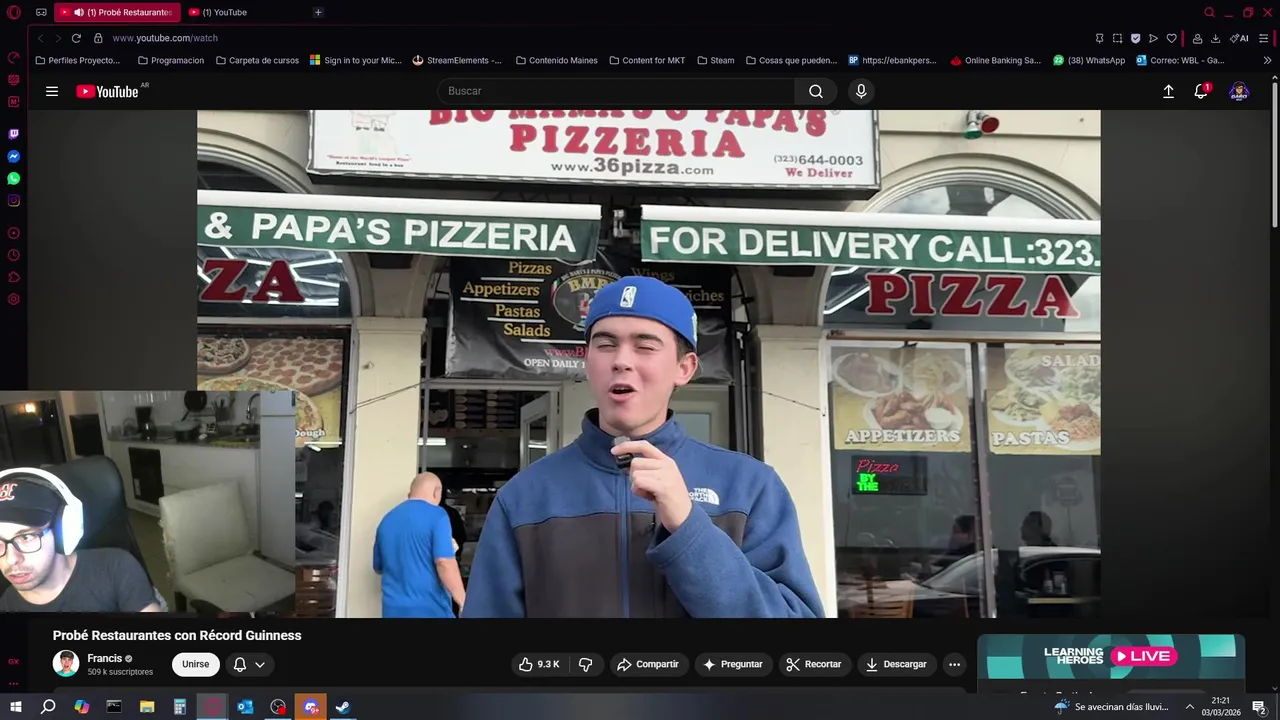Show site security info via padlock icon
This screenshot has width=1280, height=720.
[x=98, y=38]
